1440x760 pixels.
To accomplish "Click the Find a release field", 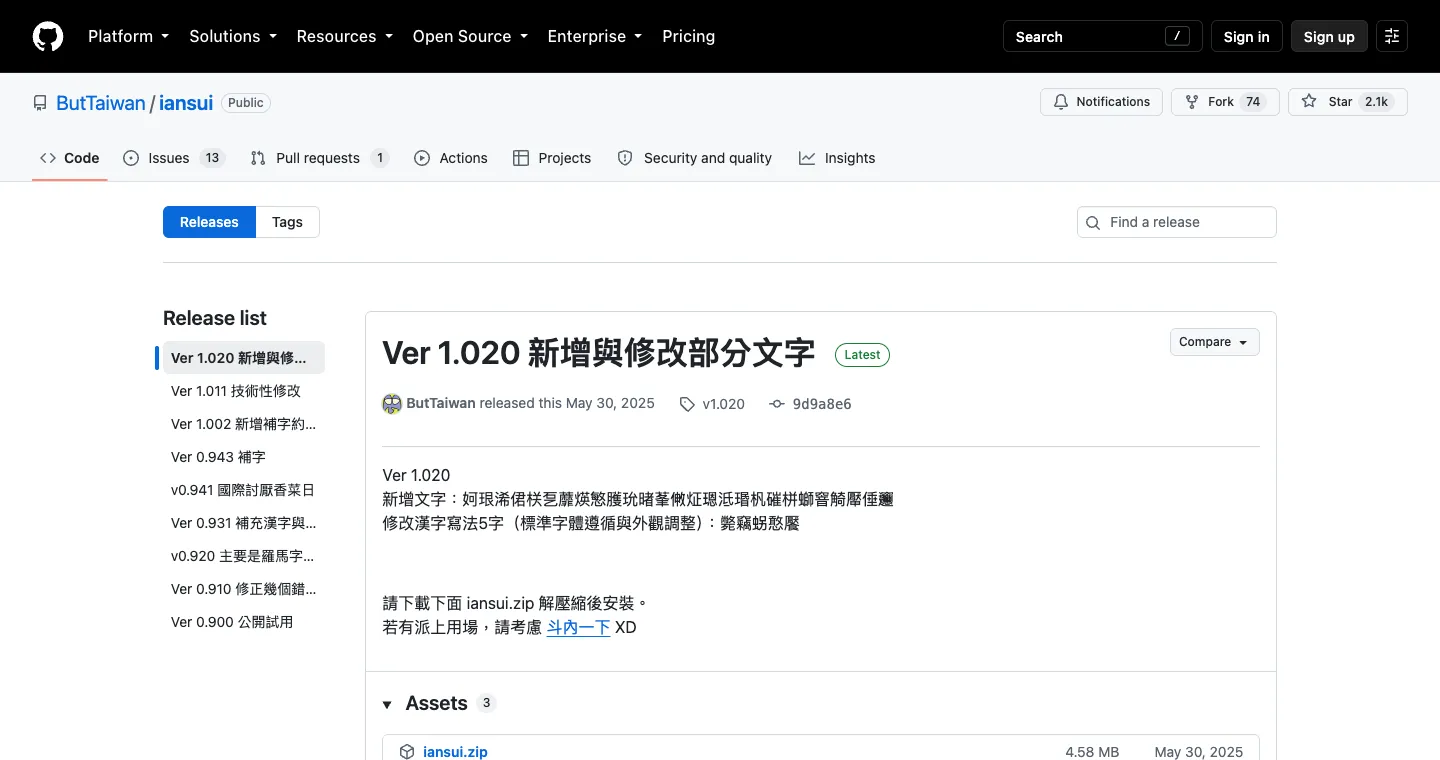I will tap(1177, 222).
